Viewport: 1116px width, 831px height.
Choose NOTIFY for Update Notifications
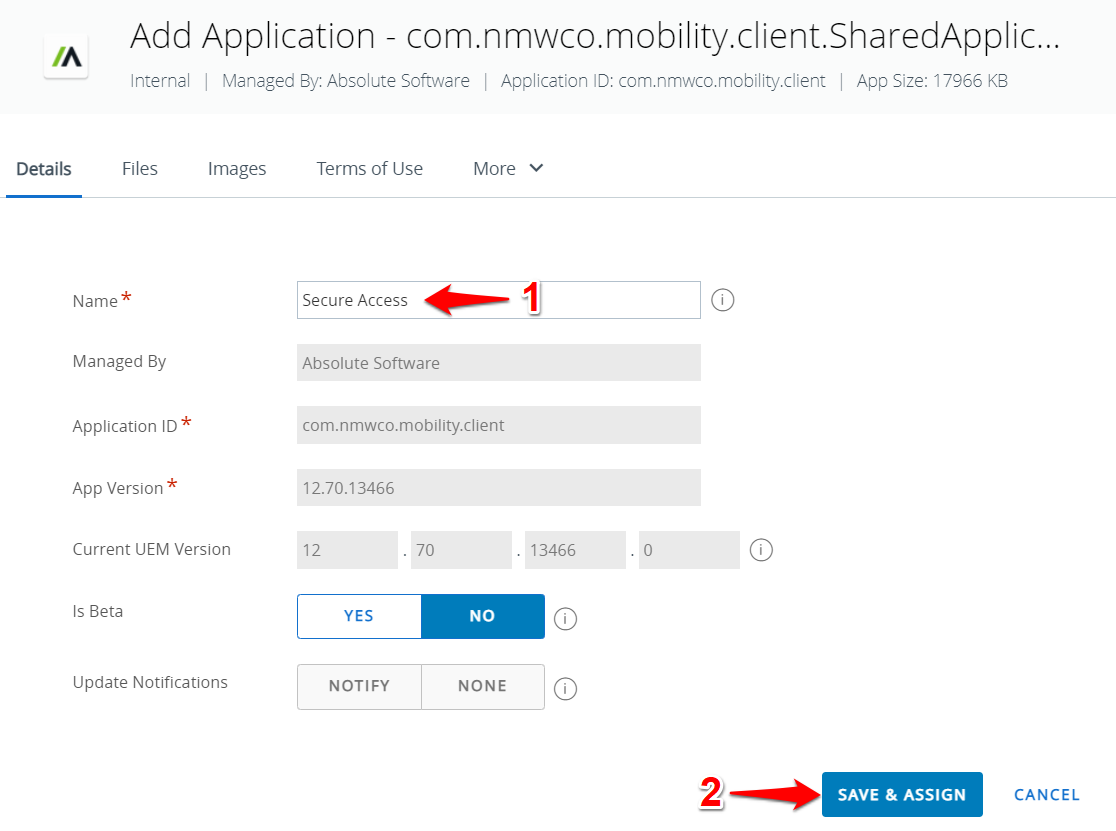[359, 687]
